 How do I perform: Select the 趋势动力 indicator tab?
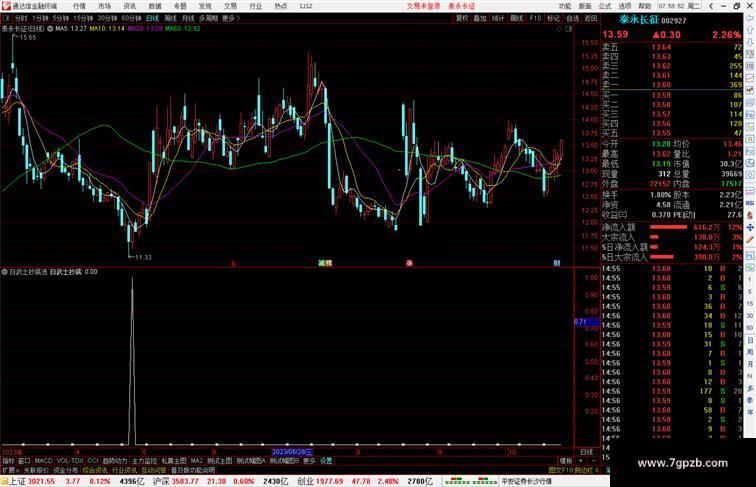click(115, 461)
